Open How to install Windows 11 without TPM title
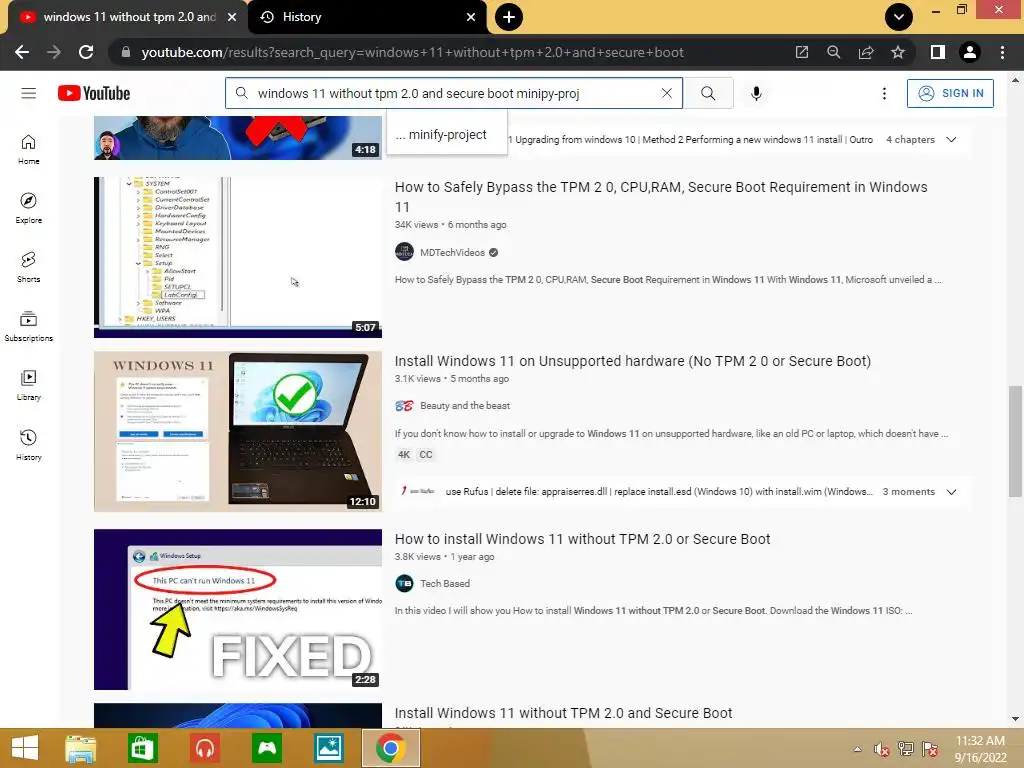Screen dimensions: 1024x768 pos(583,539)
